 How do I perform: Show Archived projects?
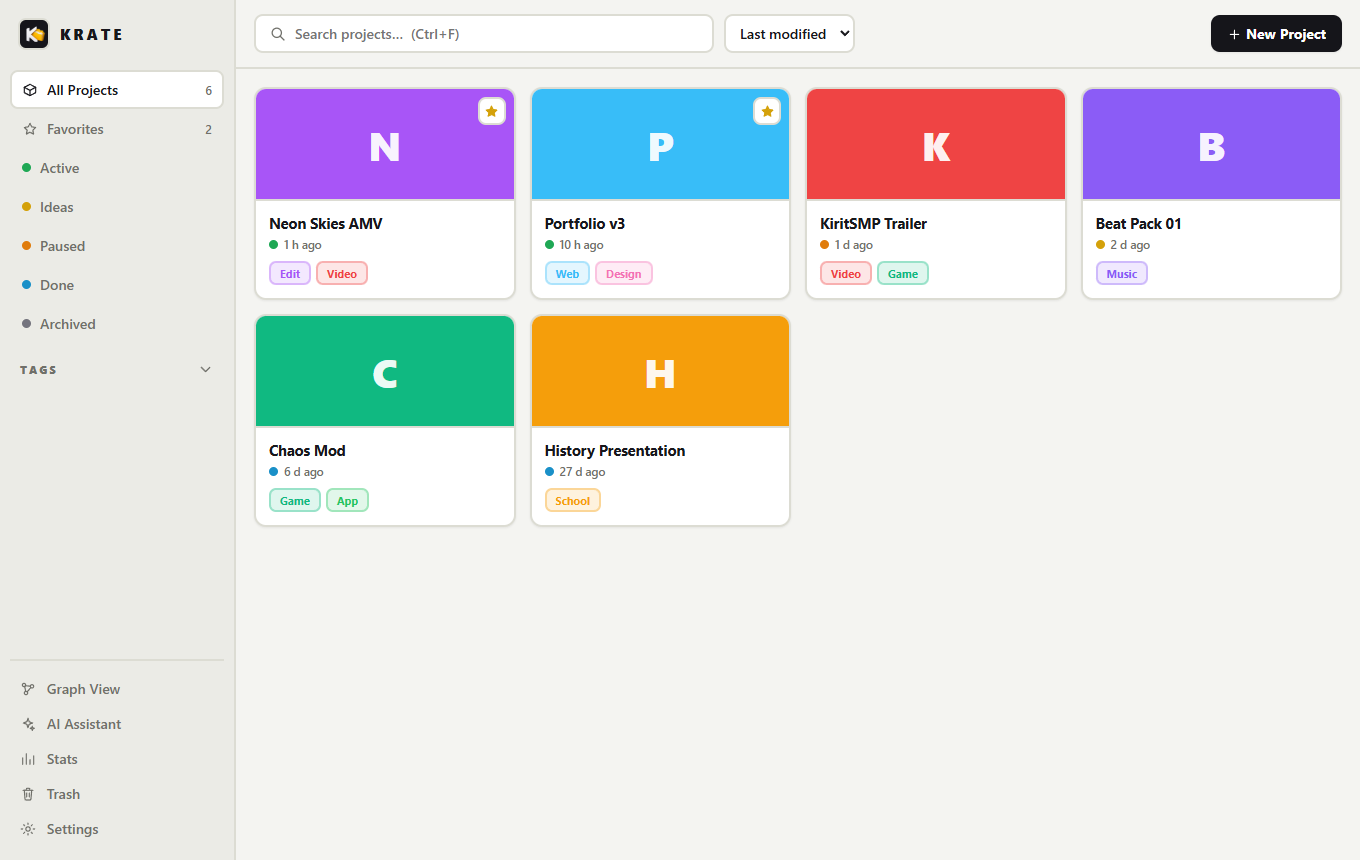coord(117,324)
